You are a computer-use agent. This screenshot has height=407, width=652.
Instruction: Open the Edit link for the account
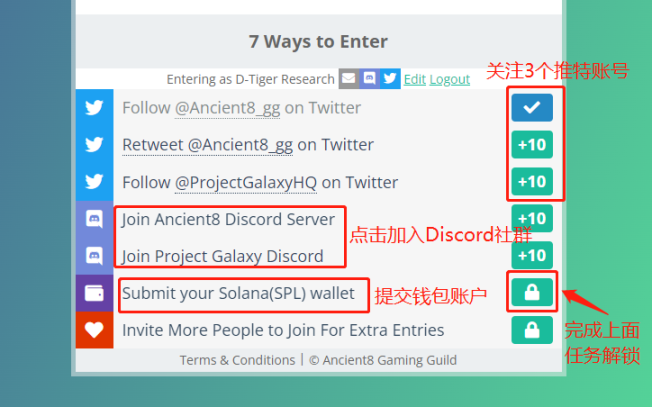point(415,79)
